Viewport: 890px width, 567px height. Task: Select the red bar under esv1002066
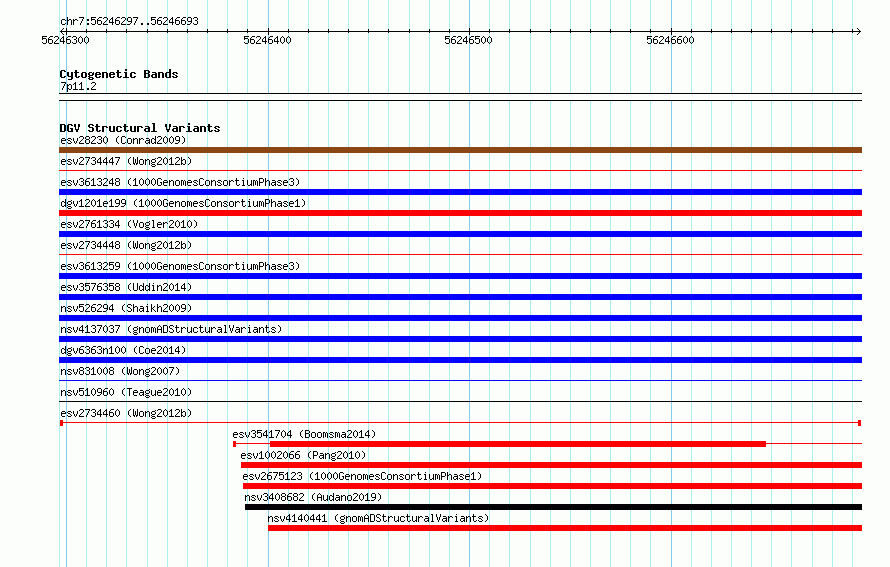pyautogui.click(x=552, y=465)
